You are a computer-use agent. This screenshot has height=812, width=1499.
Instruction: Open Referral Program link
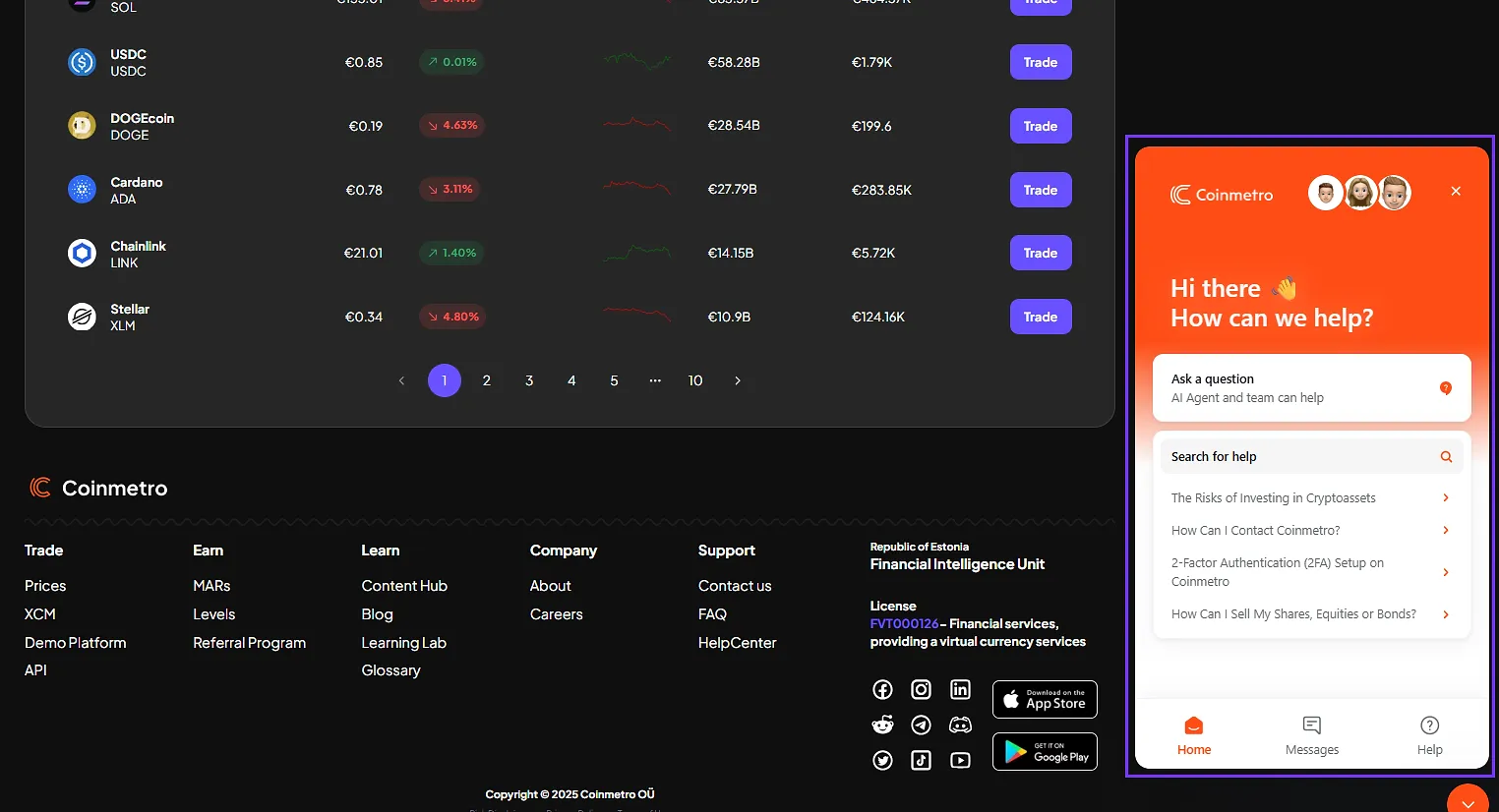(250, 643)
